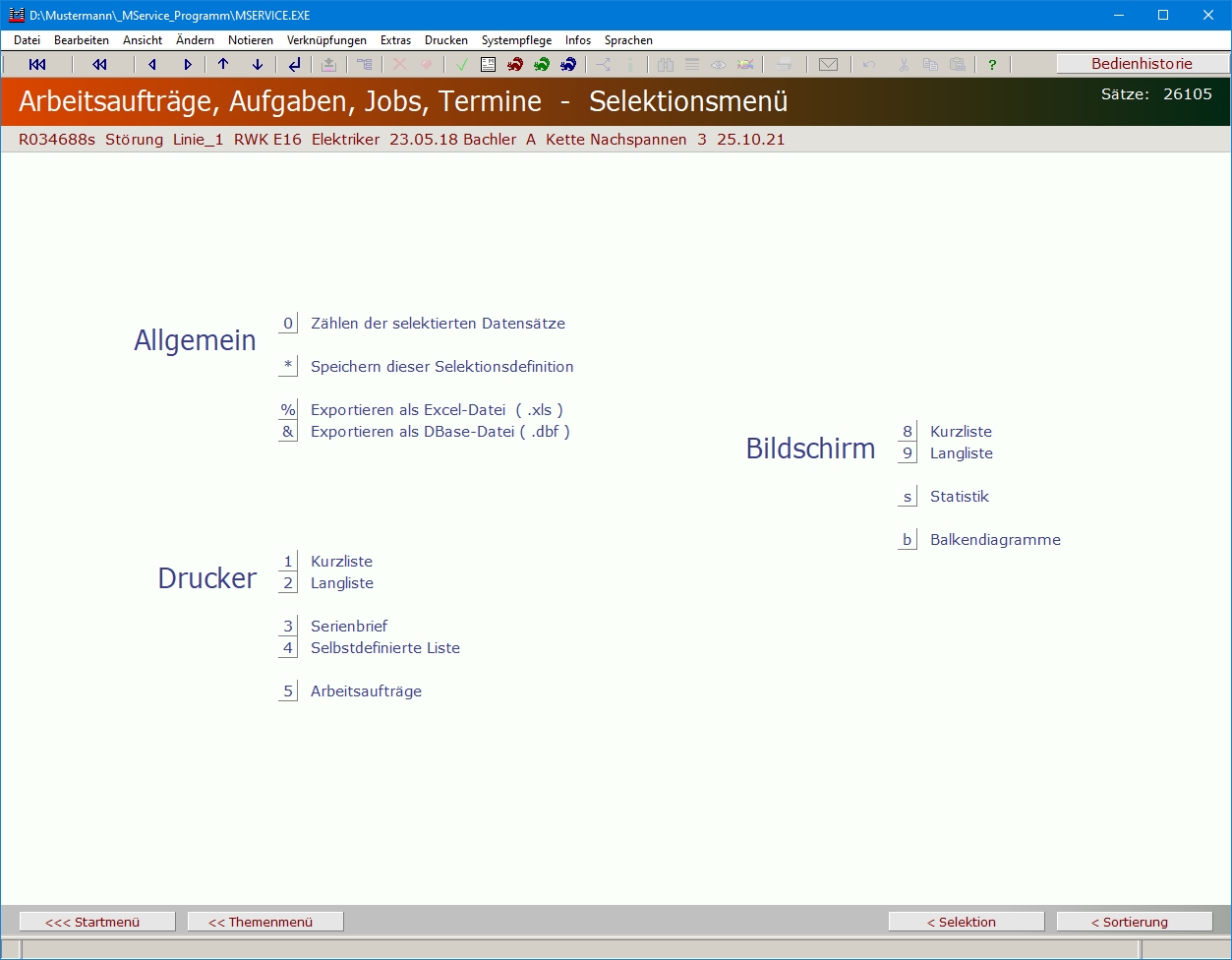Click the < Sortierung button
The height and width of the screenshot is (960, 1232).
1135,922
